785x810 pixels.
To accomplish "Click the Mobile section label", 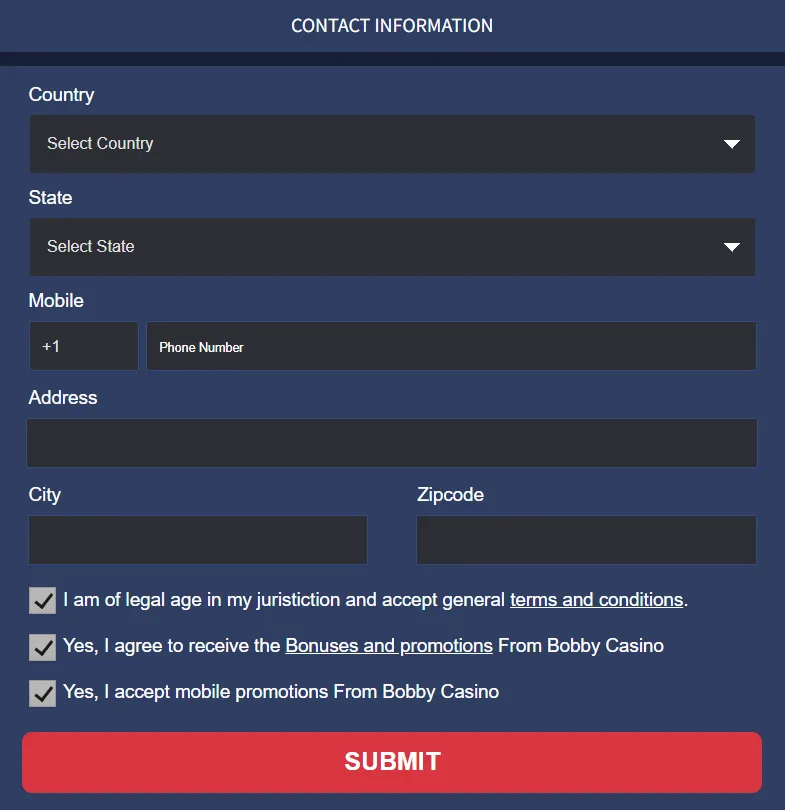I will [x=56, y=300].
